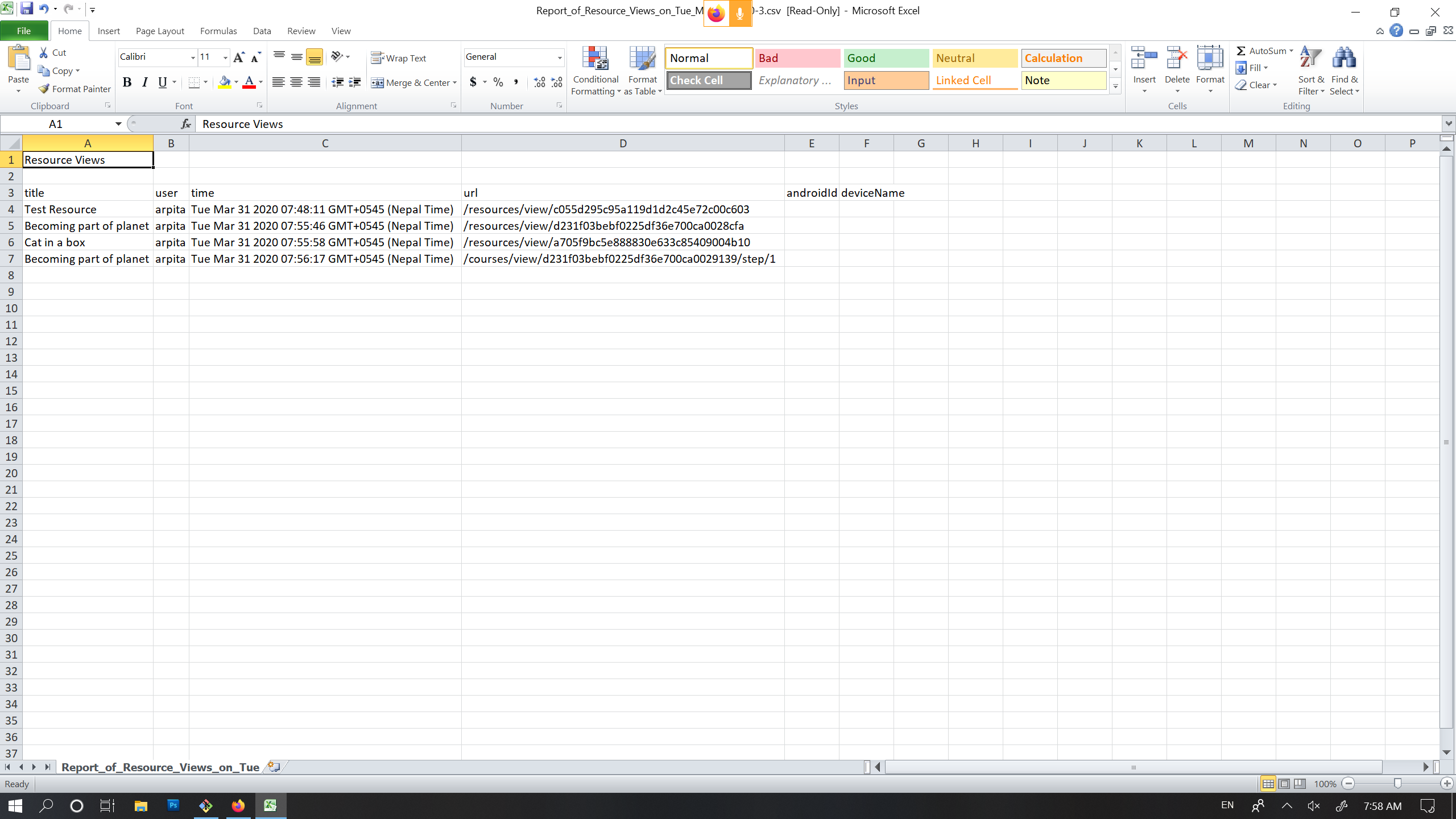Click the Find & Select binoculars icon
1456x819 pixels.
1344,58
